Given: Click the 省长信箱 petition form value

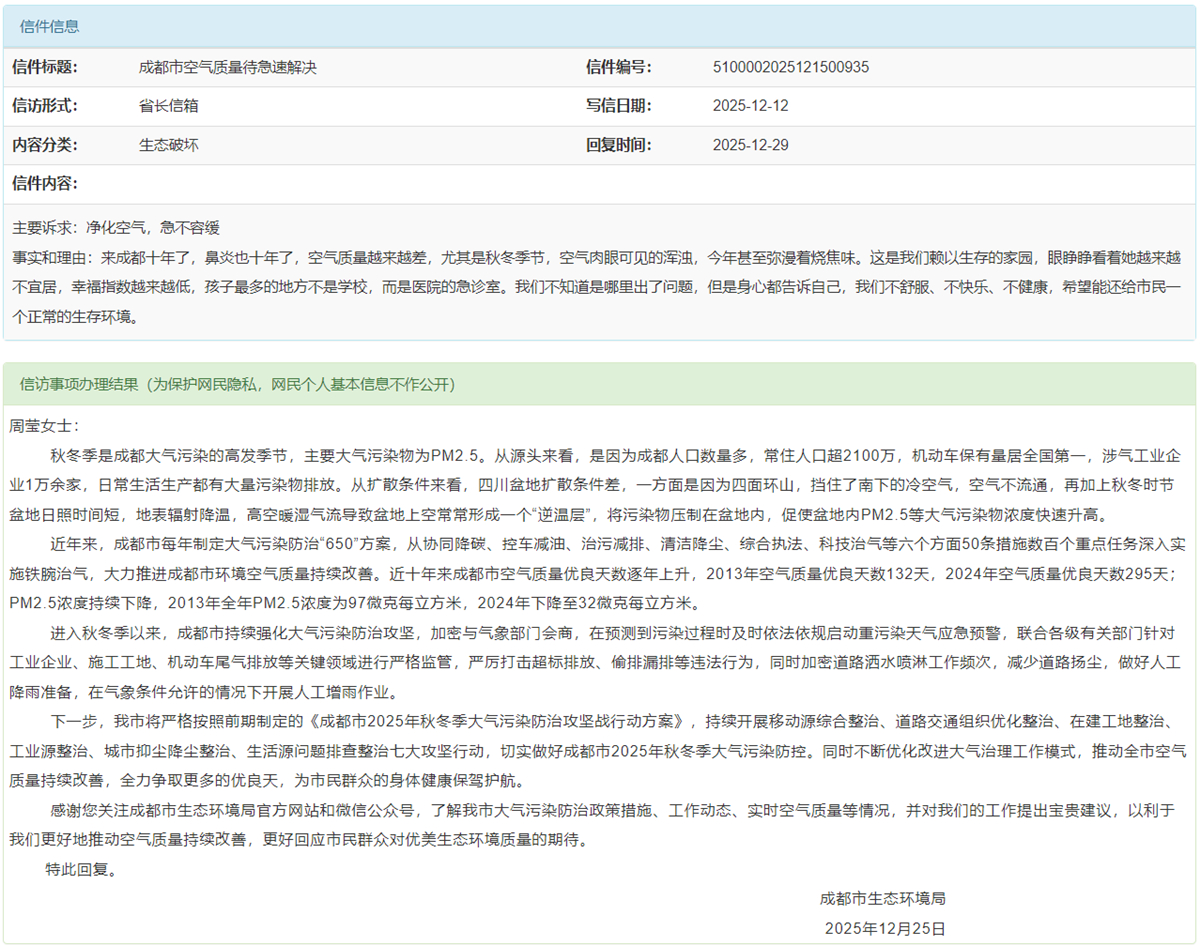Looking at the screenshot, I should [168, 106].
